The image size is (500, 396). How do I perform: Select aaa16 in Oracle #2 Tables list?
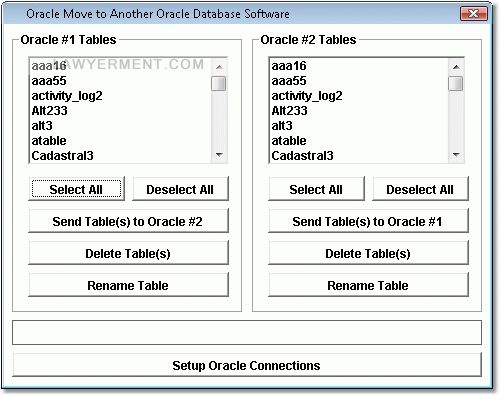tap(359, 66)
